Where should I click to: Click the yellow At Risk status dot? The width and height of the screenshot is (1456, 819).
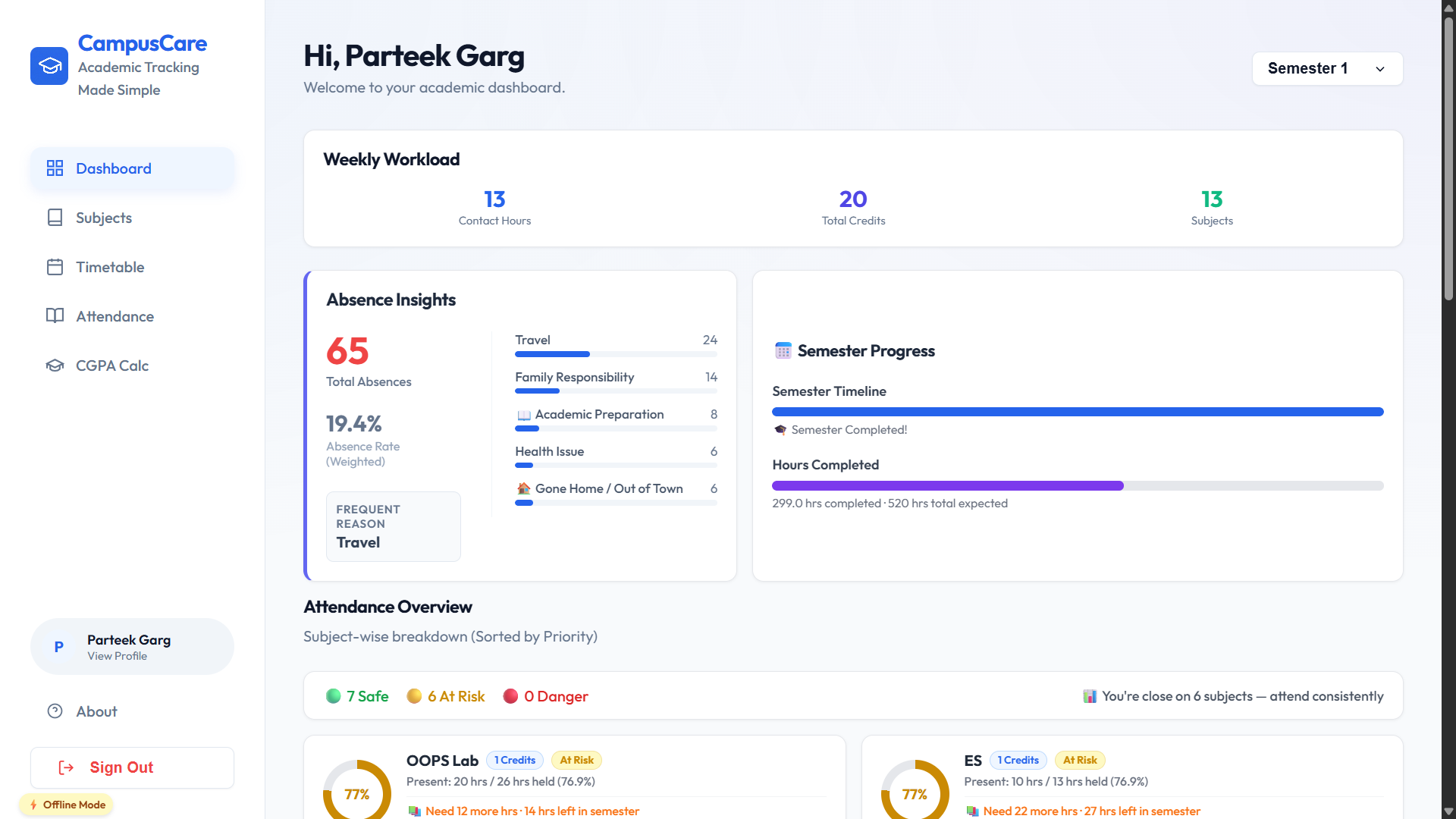pyautogui.click(x=414, y=696)
